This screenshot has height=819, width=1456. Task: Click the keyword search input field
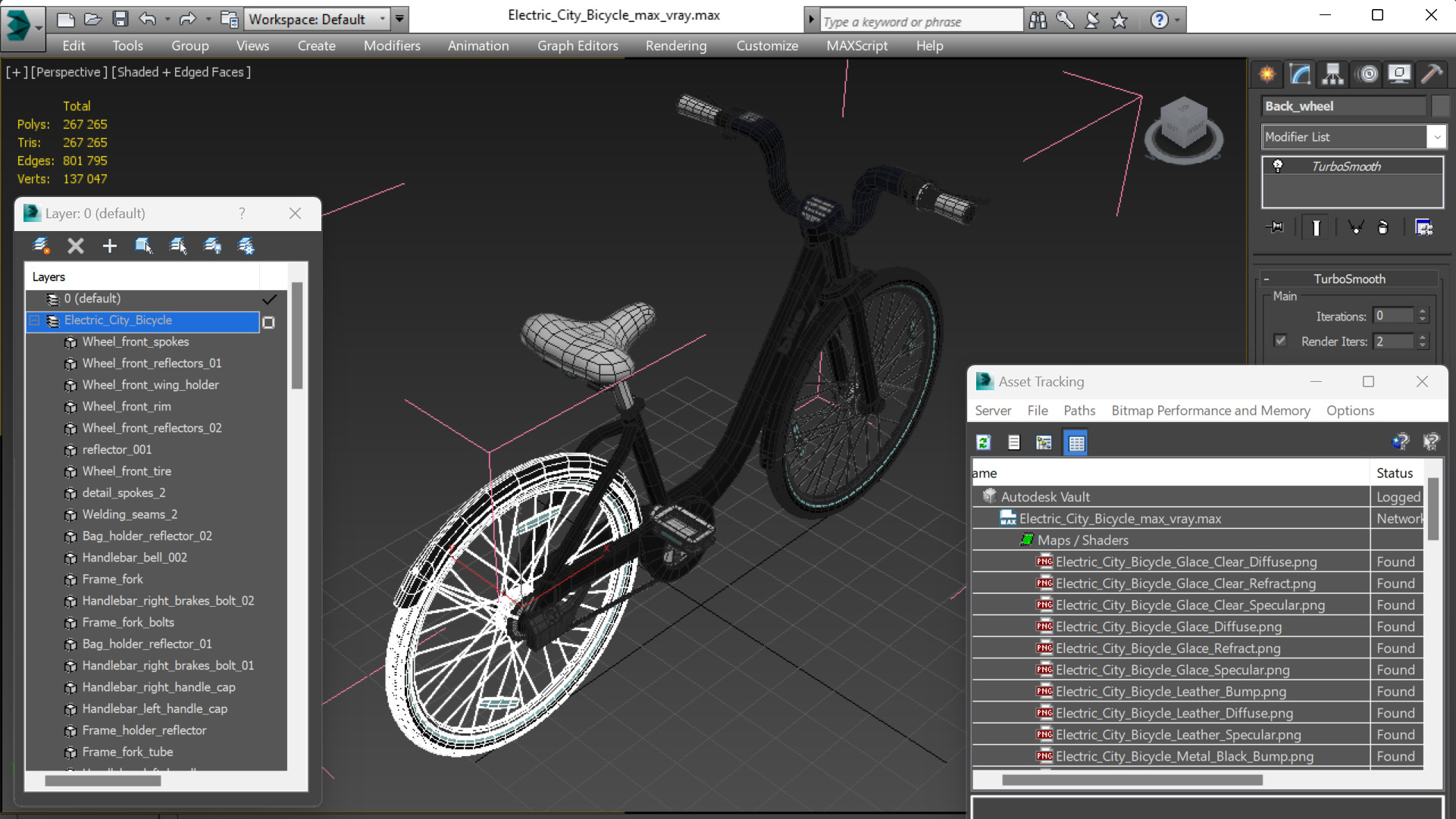[x=920, y=21]
